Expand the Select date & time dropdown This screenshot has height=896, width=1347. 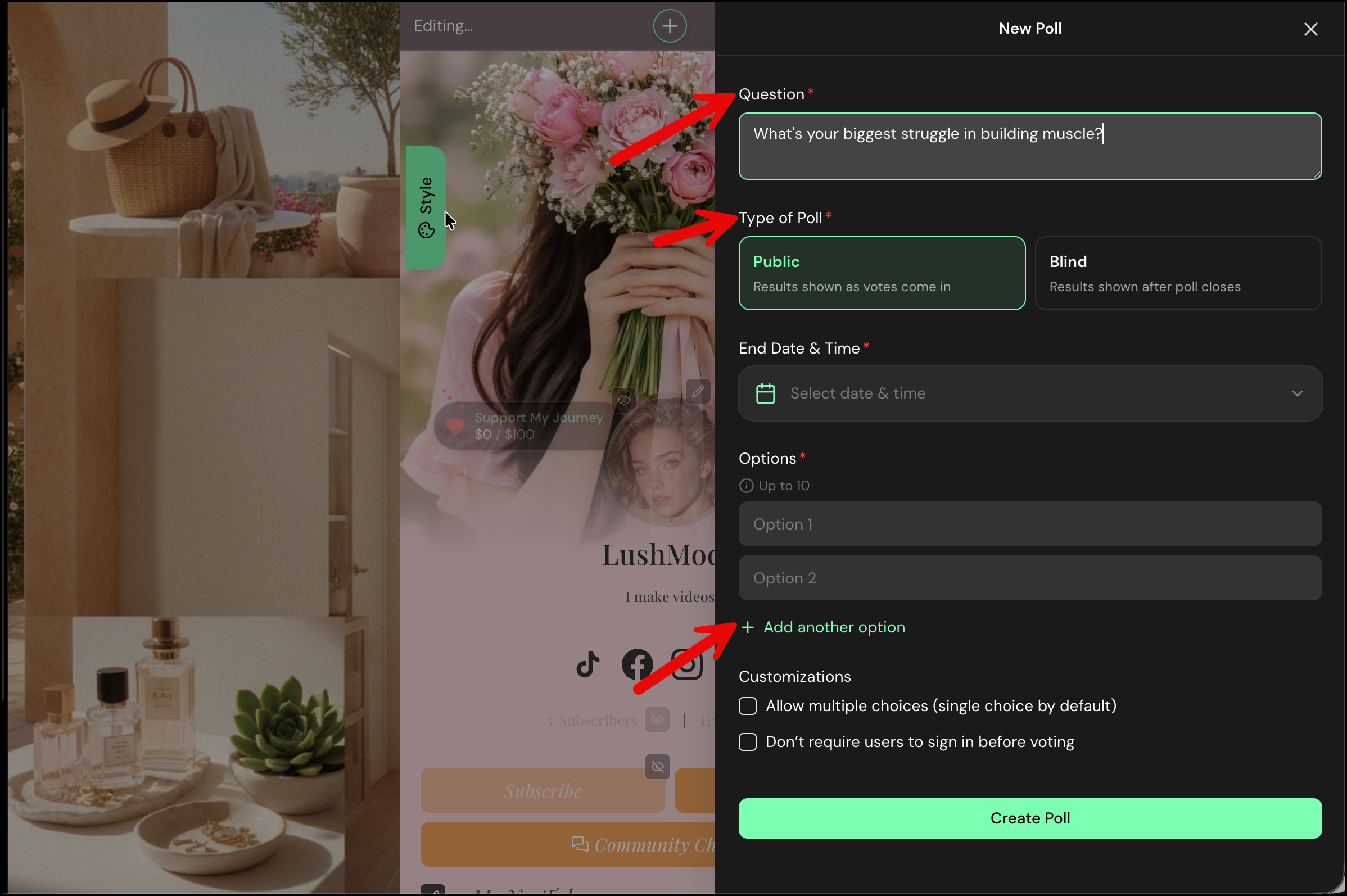[1030, 393]
